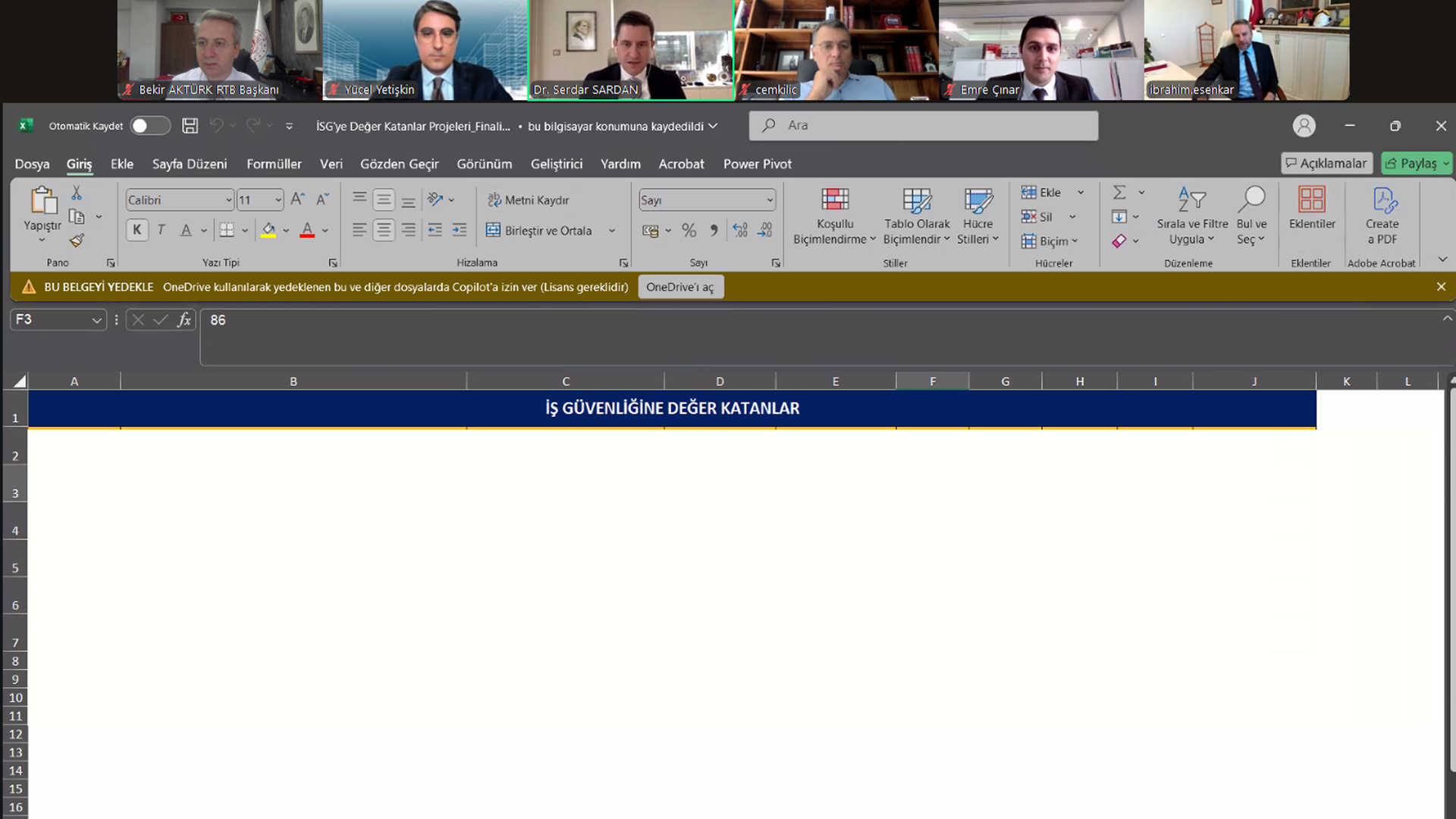Click the Paylaş share button
Image resolution: width=1456 pixels, height=819 pixels.
(1411, 164)
